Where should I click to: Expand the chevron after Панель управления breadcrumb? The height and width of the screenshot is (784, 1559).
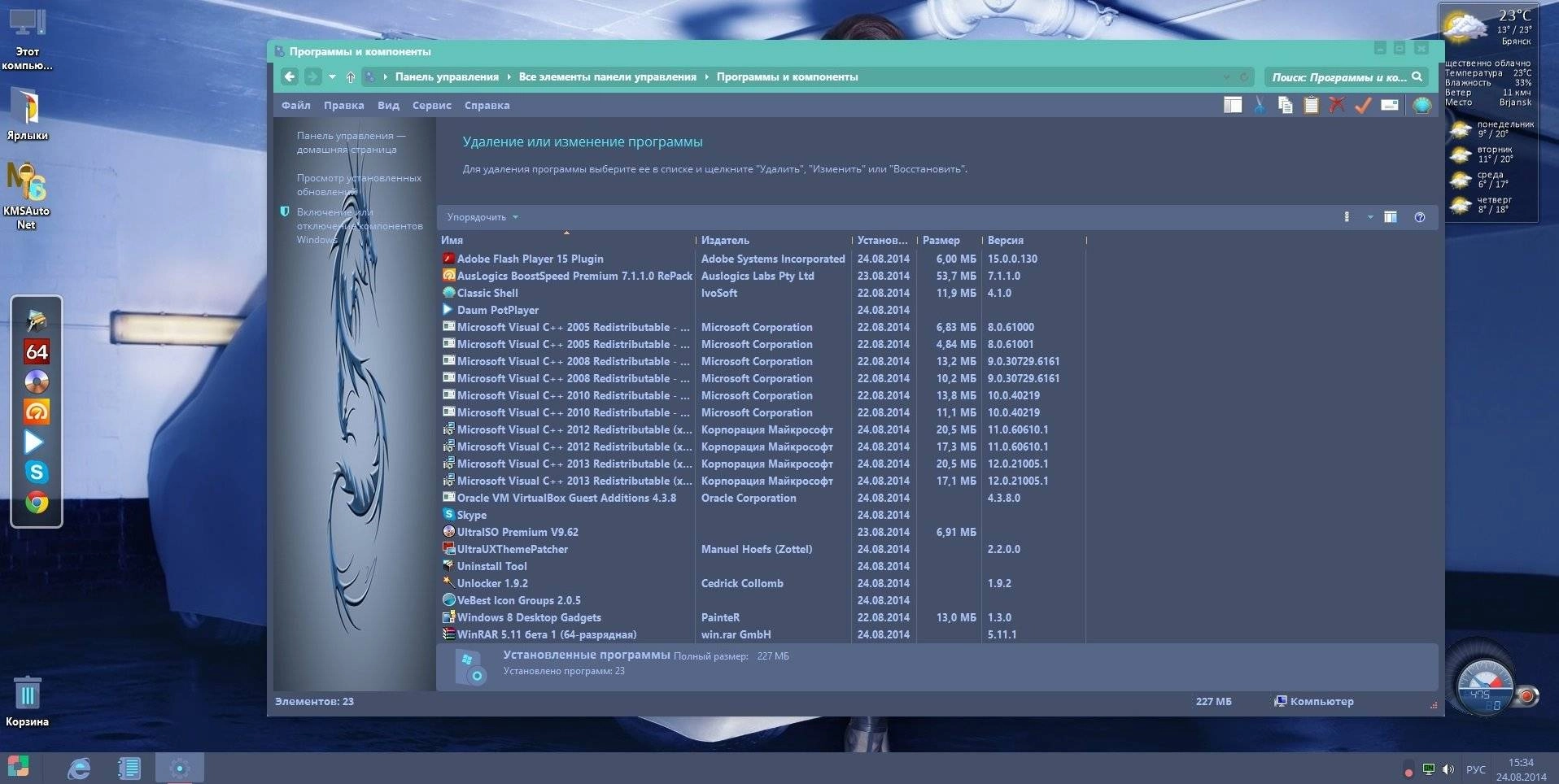click(509, 77)
